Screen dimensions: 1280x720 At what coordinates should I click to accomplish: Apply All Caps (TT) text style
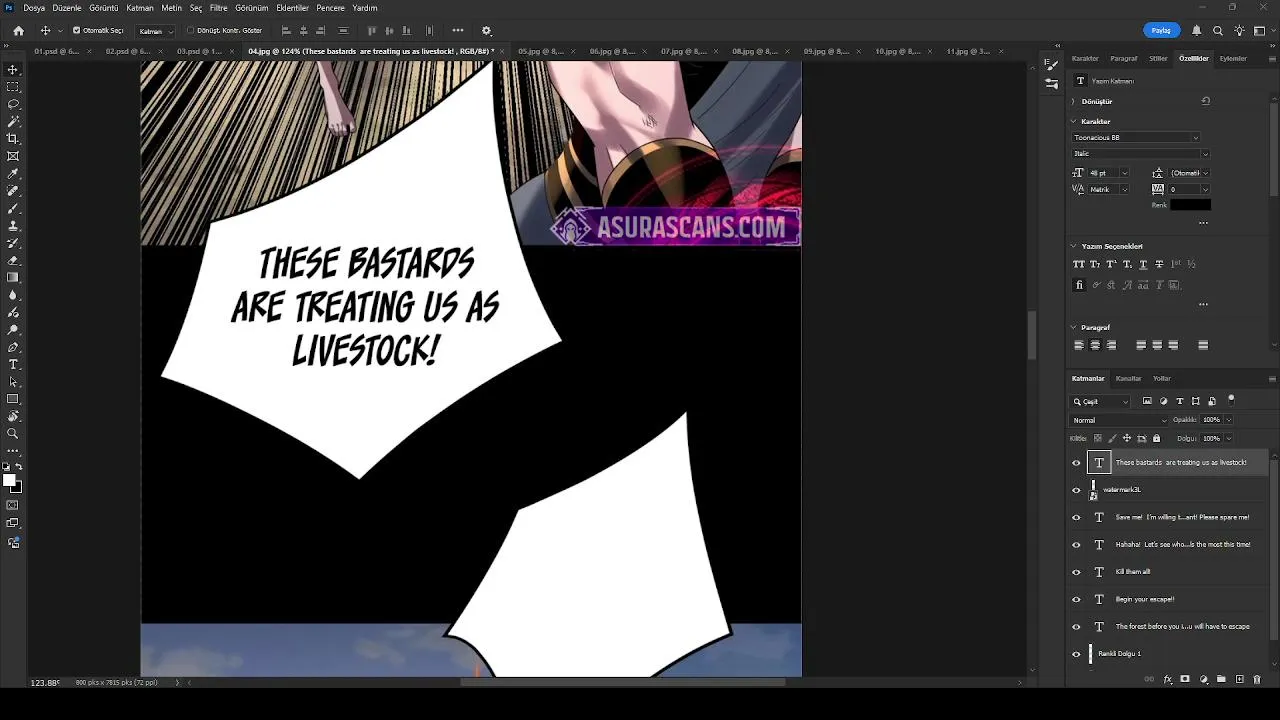pos(1078,264)
